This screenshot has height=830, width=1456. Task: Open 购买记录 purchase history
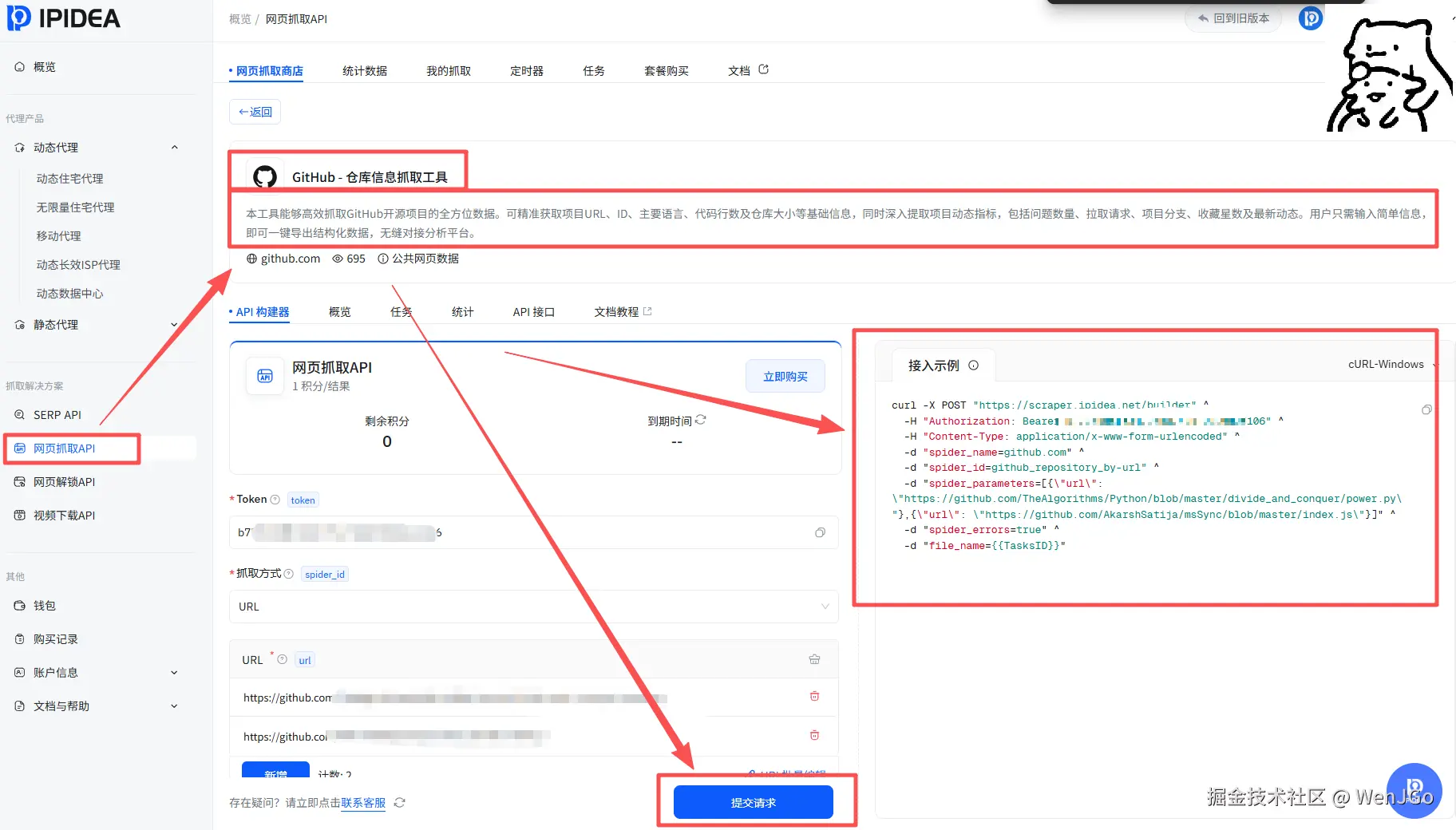click(53, 638)
